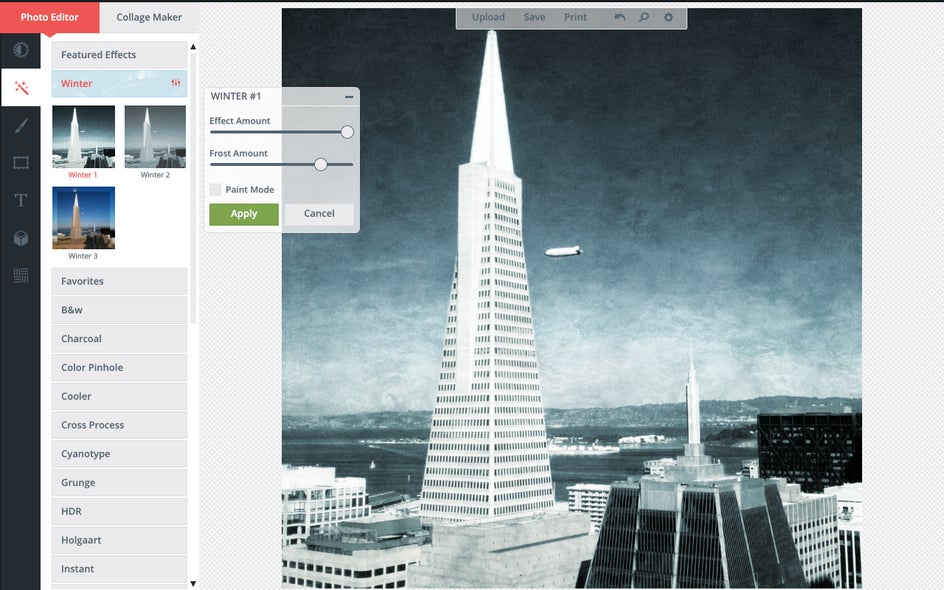Open the settings gear icon

pos(668,17)
